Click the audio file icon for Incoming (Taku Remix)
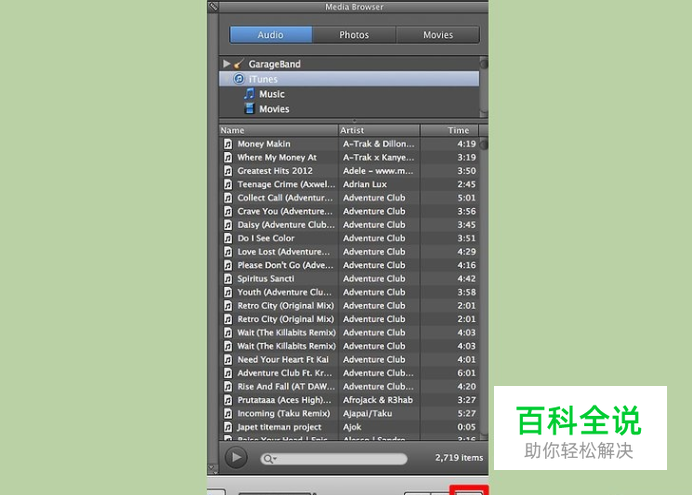 tap(228, 413)
